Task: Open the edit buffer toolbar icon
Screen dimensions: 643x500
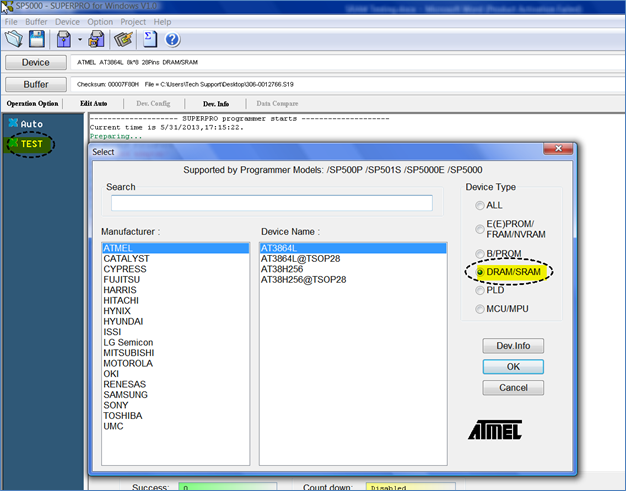Action: (124, 39)
